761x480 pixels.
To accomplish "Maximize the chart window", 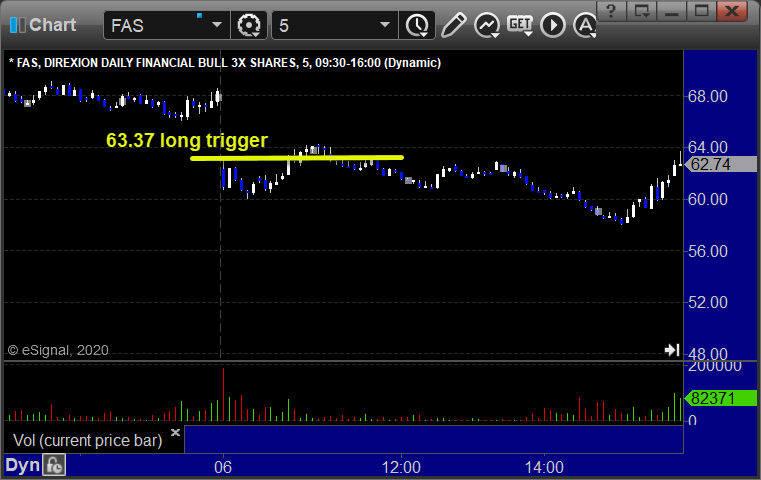I will [x=701, y=11].
